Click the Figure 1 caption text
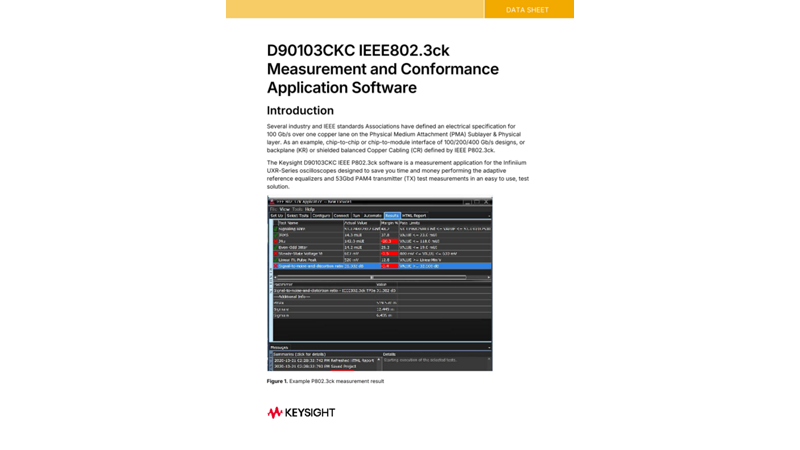Viewport: 800px width, 450px height. (325, 381)
